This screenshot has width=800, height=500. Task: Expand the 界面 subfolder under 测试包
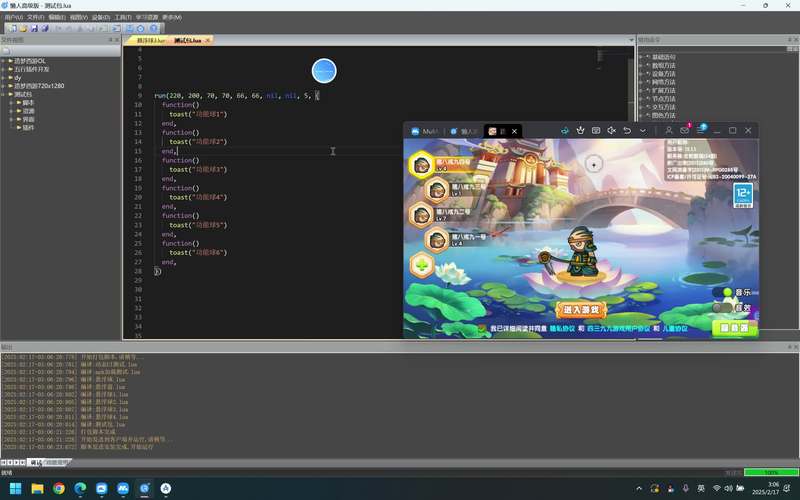click(x=11, y=119)
